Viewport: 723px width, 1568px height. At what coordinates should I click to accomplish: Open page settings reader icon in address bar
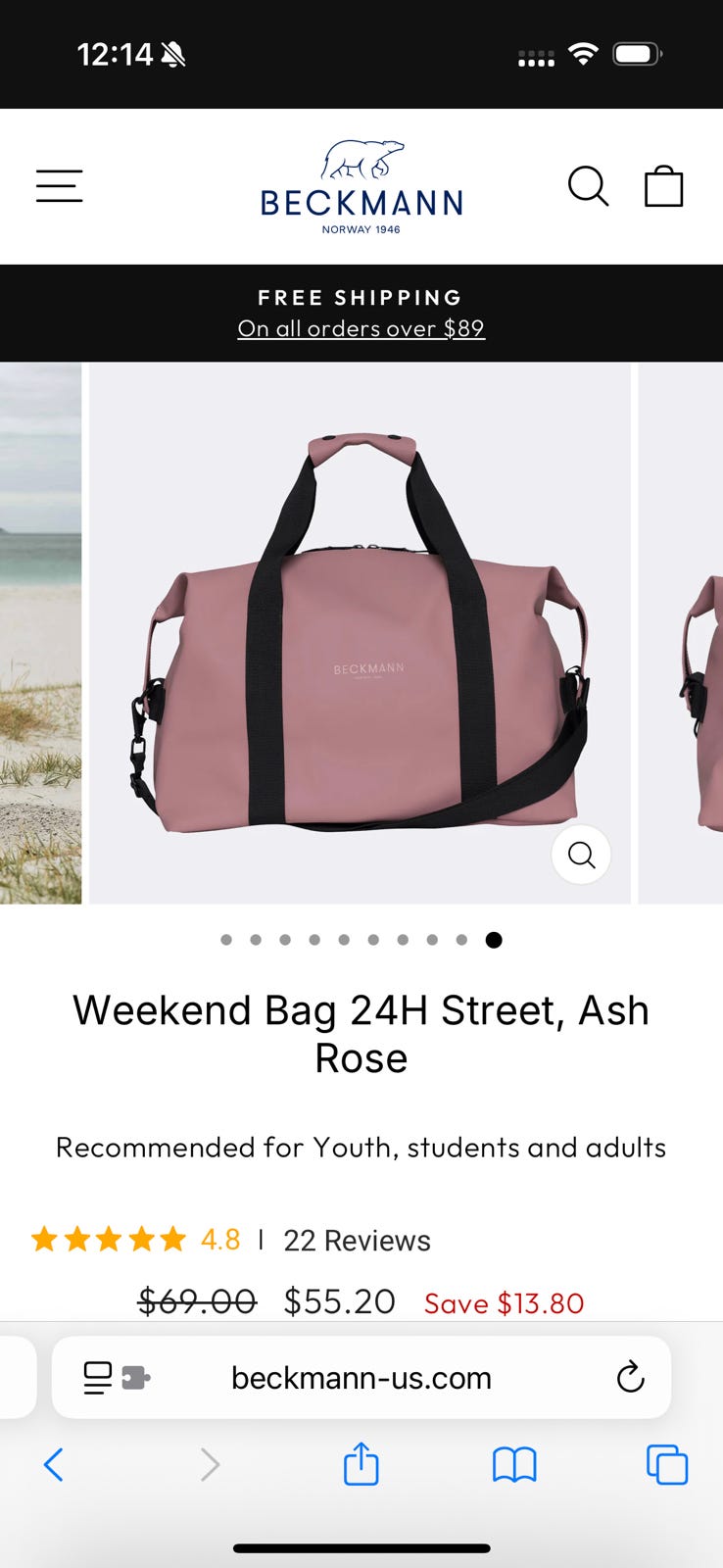coord(98,1378)
